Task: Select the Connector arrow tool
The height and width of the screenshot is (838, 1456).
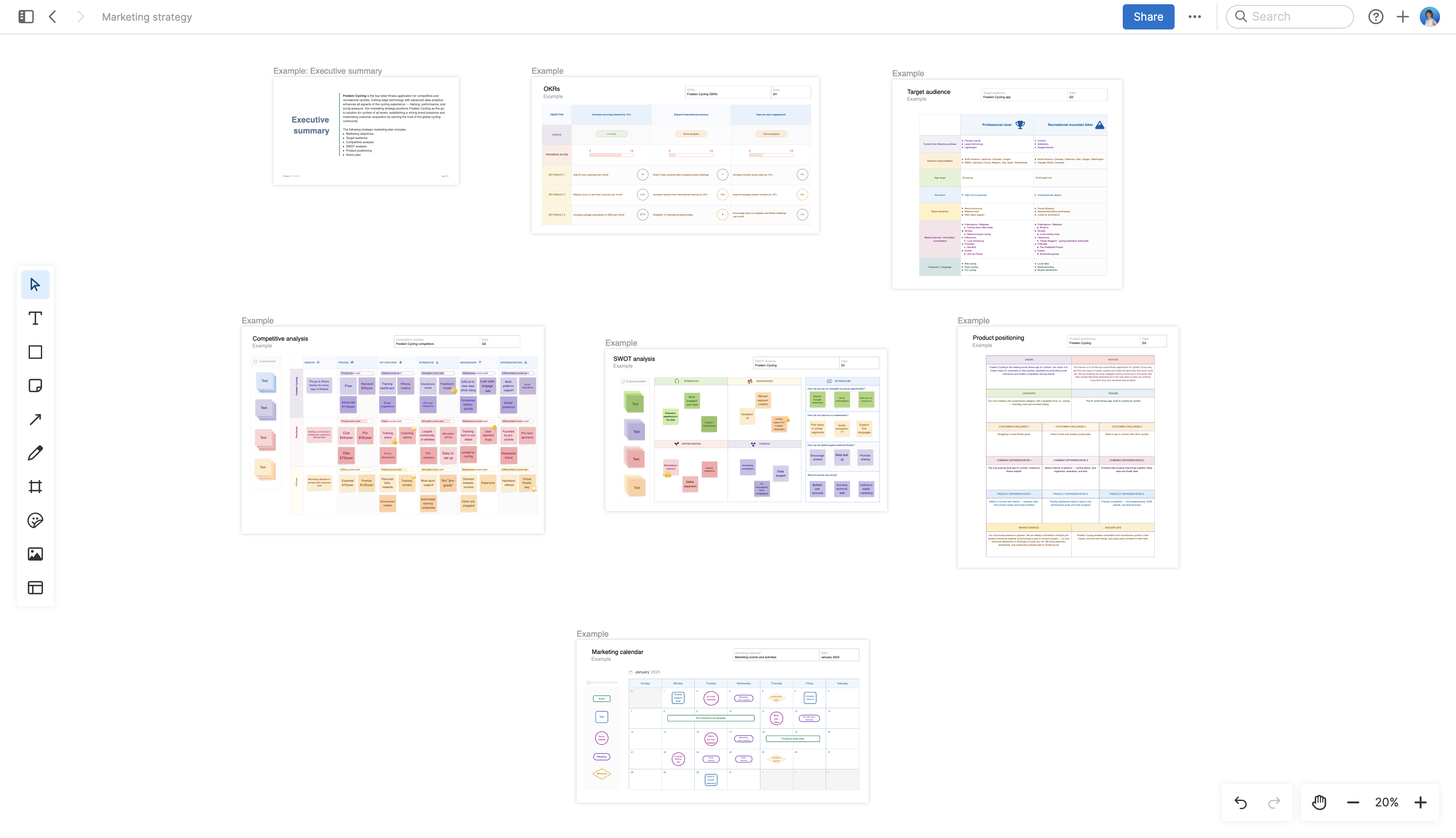Action: tap(35, 419)
